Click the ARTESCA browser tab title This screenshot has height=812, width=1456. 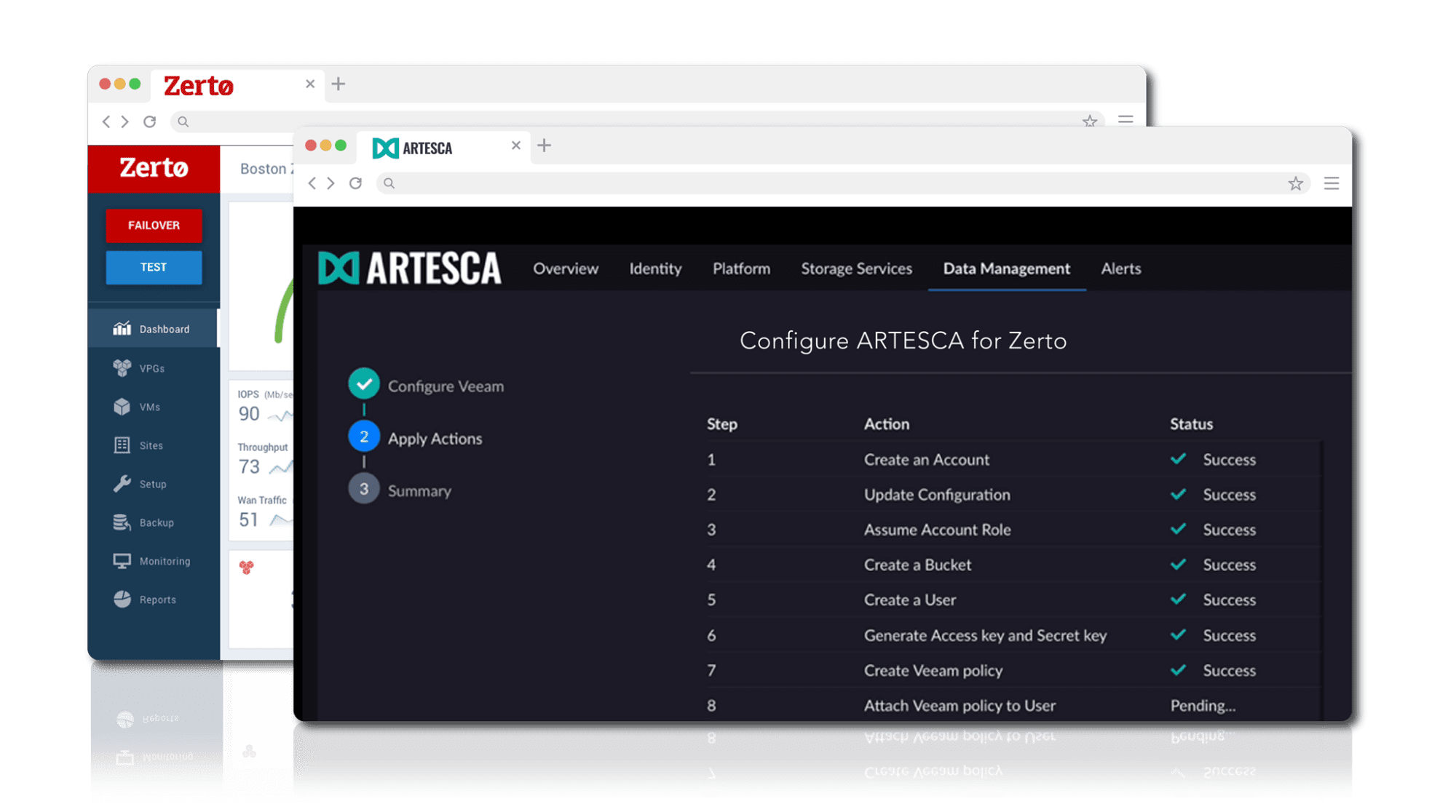coord(413,148)
